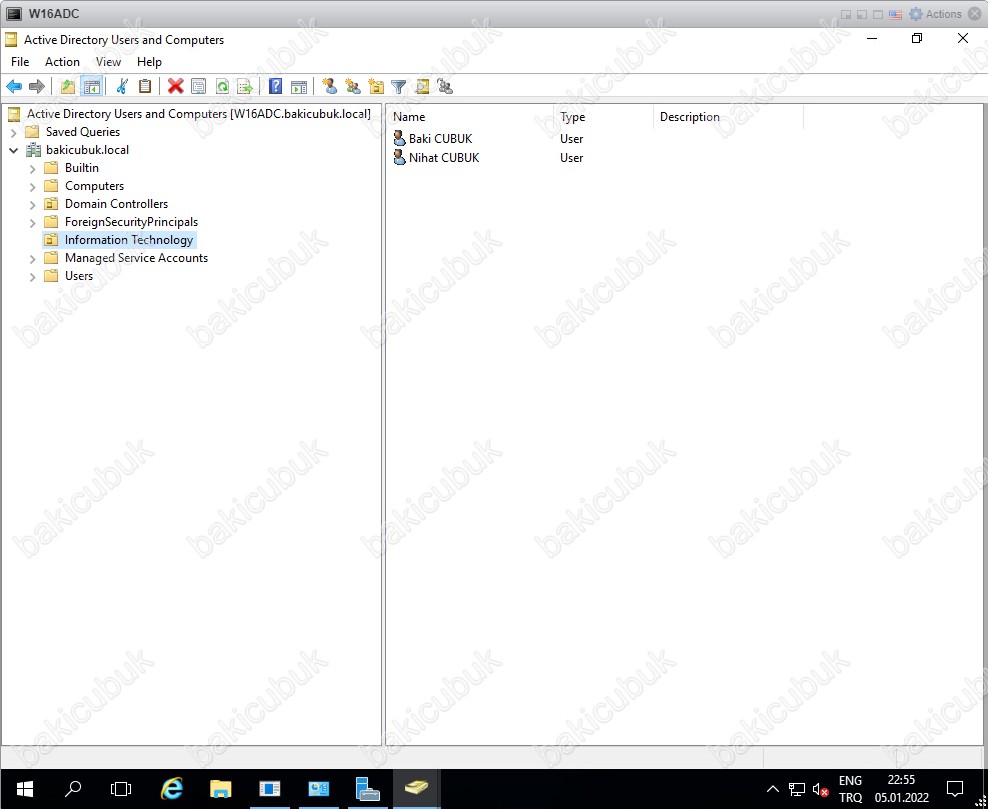Image resolution: width=988 pixels, height=809 pixels.
Task: Sort by the Type column header
Action: [604, 117]
